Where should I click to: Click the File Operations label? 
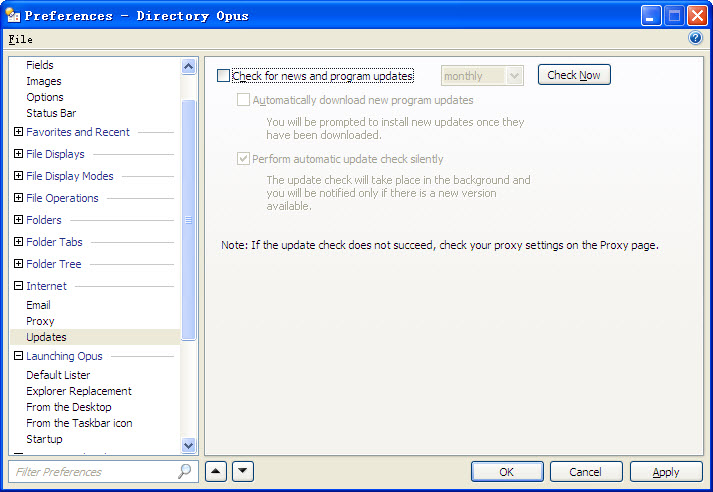[x=62, y=198]
